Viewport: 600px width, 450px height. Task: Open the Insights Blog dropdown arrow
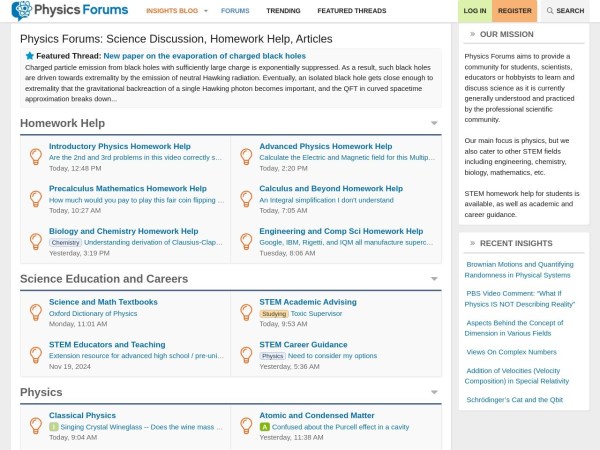pyautogui.click(x=205, y=11)
